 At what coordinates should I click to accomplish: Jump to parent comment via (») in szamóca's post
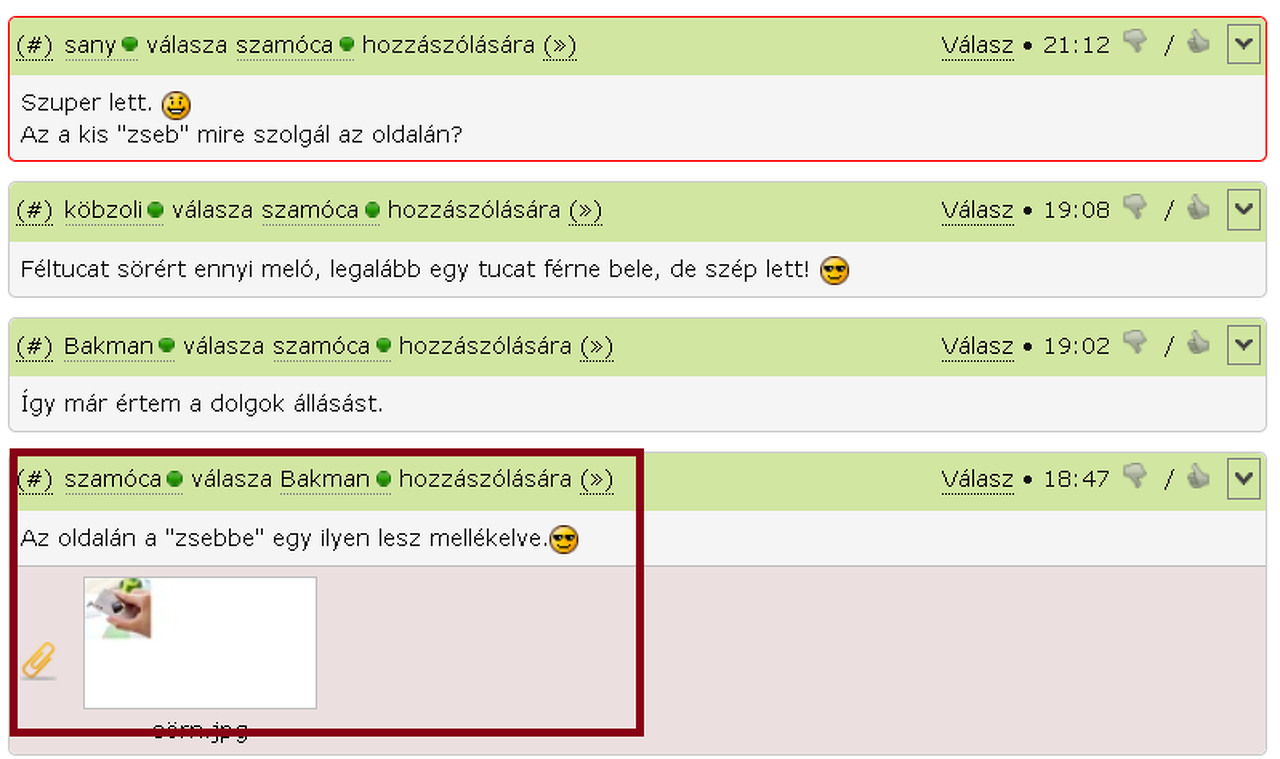click(596, 479)
